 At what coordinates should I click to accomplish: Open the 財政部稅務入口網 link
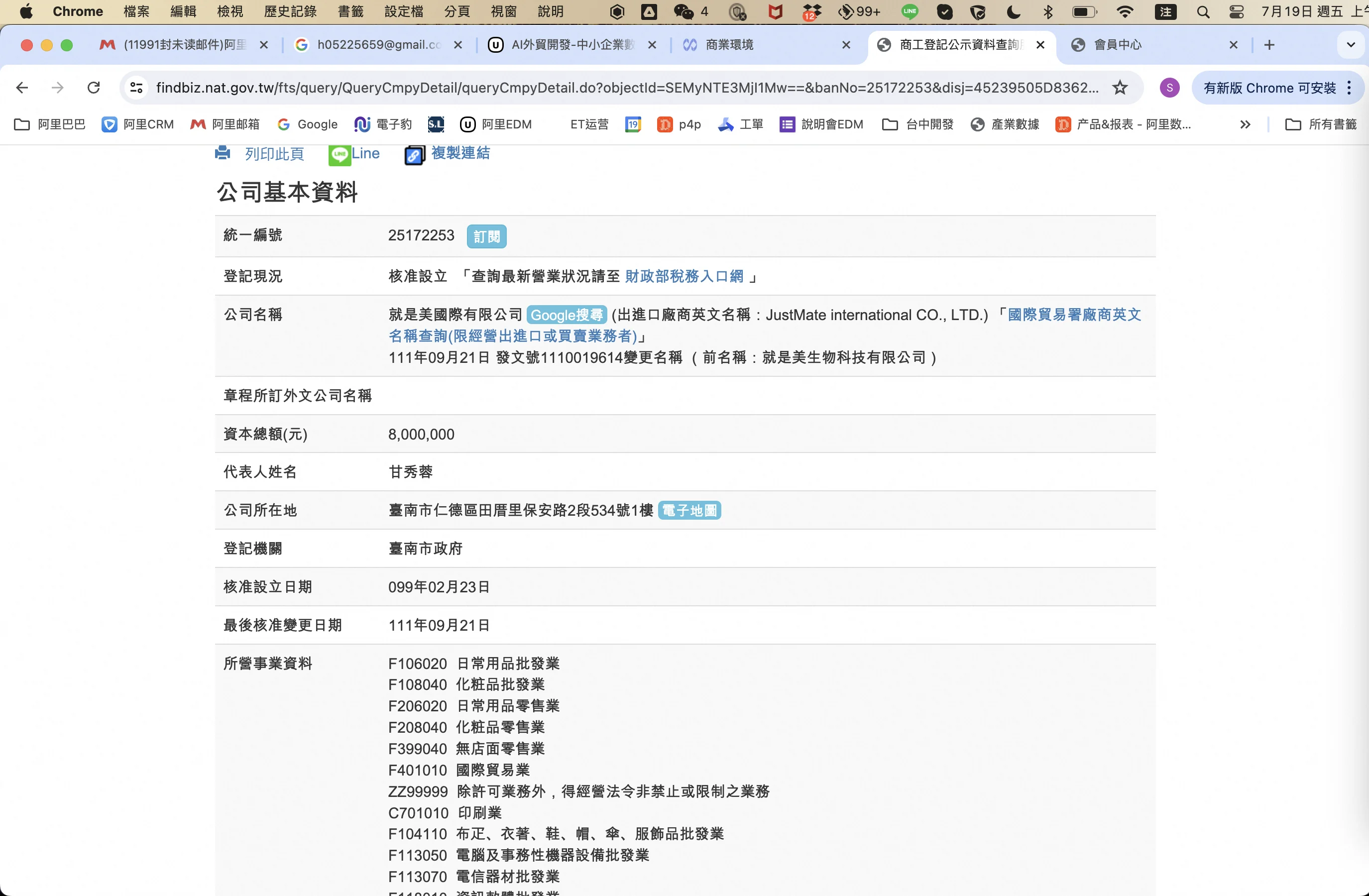pyautogui.click(x=684, y=277)
